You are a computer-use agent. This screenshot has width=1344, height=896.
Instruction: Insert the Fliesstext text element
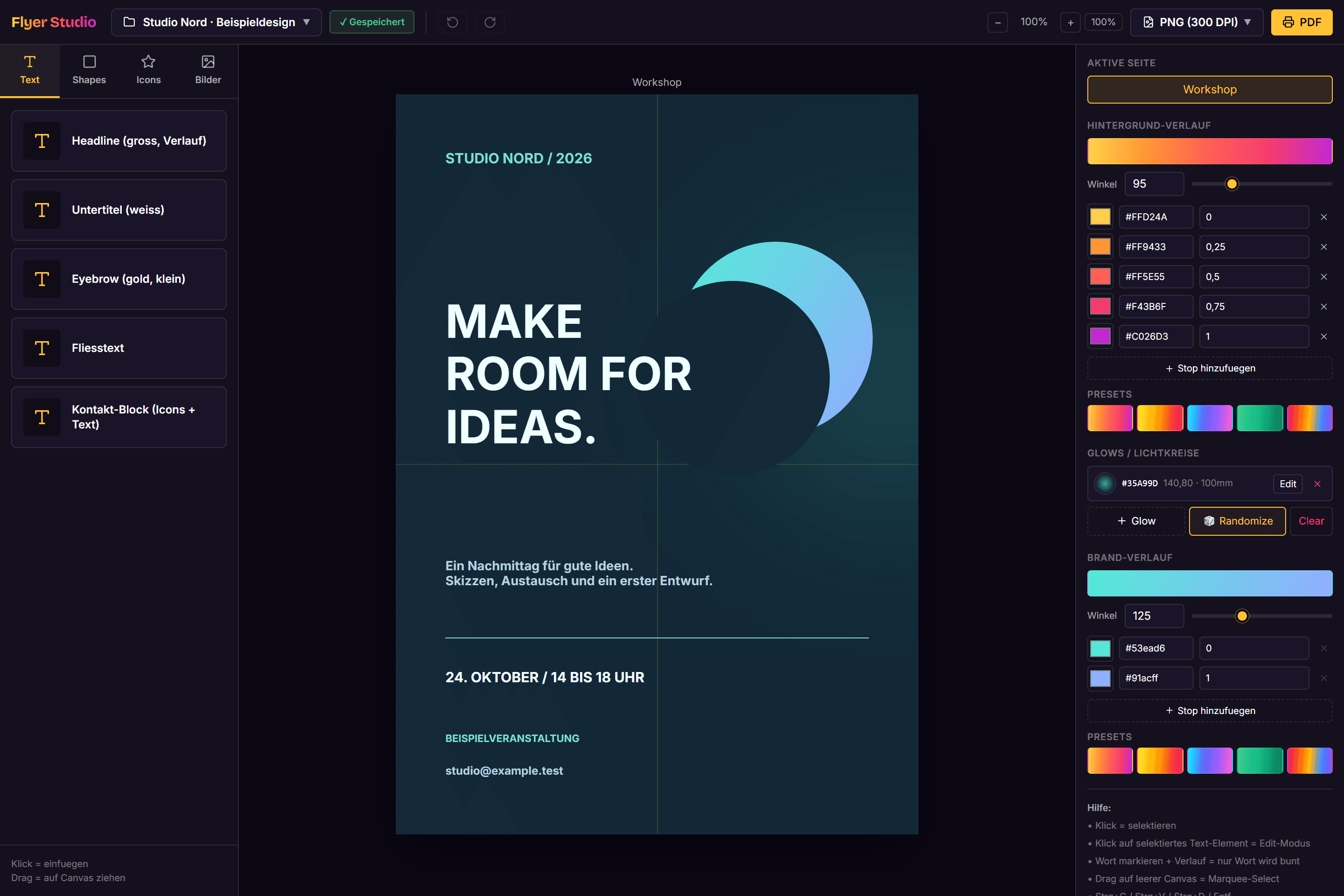coord(119,348)
